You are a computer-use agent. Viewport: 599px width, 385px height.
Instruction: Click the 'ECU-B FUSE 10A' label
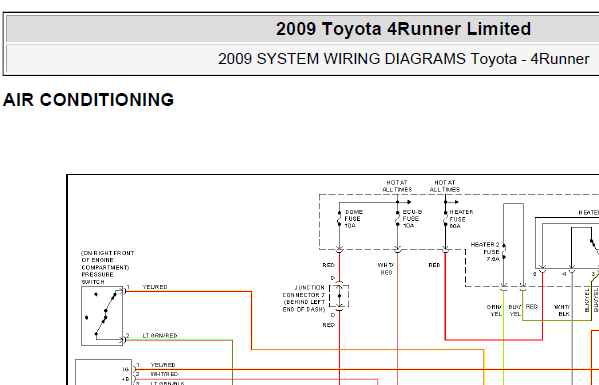tap(412, 219)
